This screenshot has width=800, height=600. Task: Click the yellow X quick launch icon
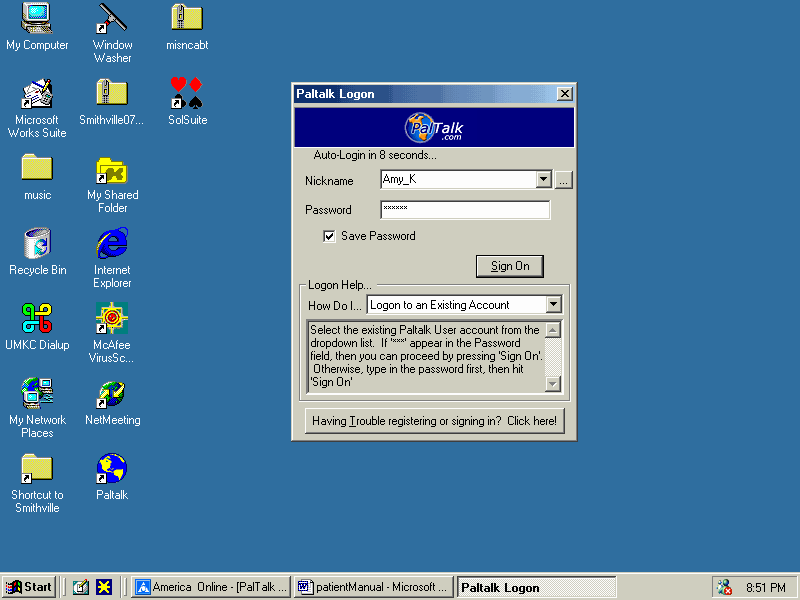(x=104, y=587)
